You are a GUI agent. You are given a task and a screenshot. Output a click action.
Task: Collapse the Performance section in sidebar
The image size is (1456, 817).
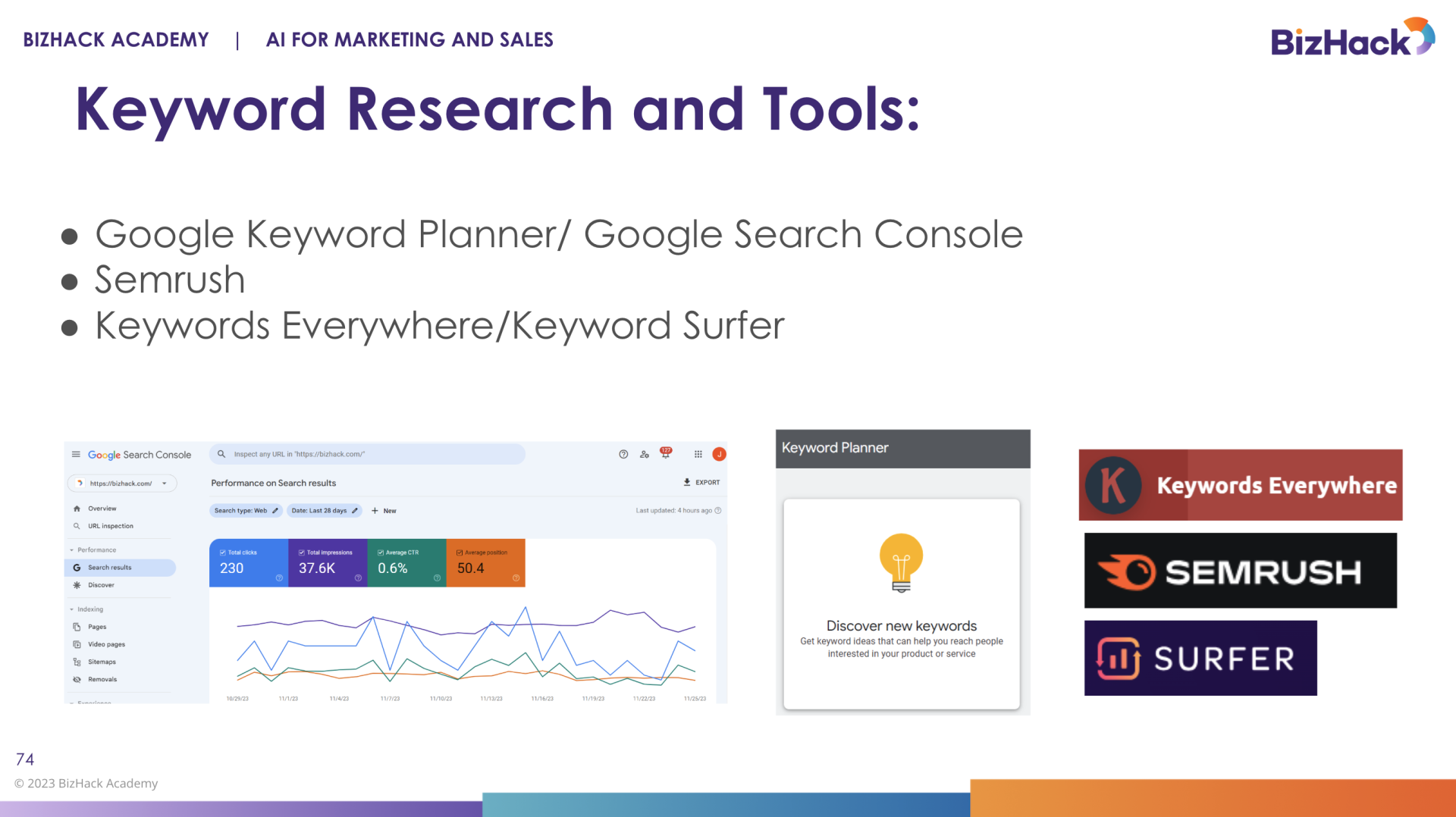(72, 550)
